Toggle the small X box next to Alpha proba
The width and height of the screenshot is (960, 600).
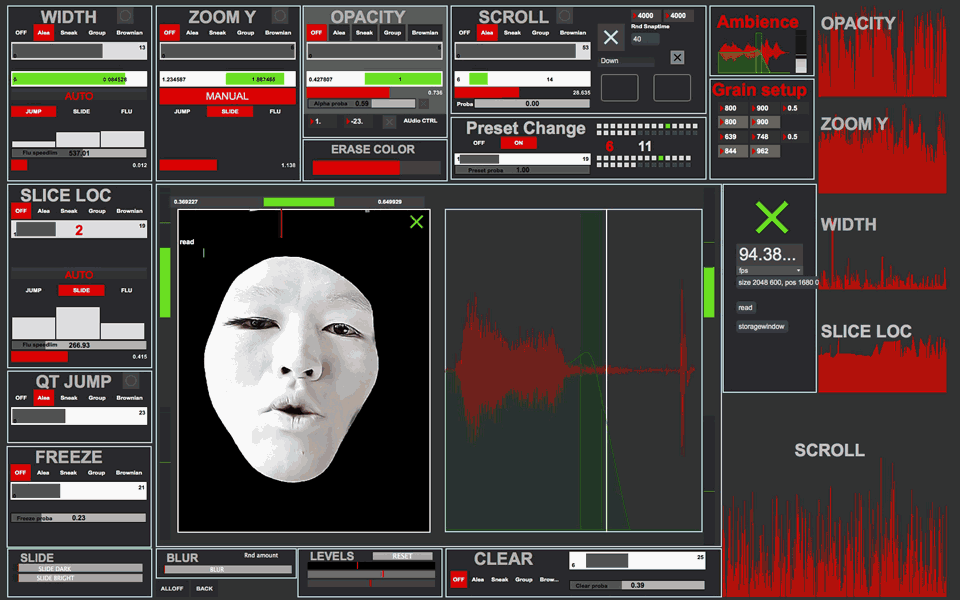[x=424, y=103]
